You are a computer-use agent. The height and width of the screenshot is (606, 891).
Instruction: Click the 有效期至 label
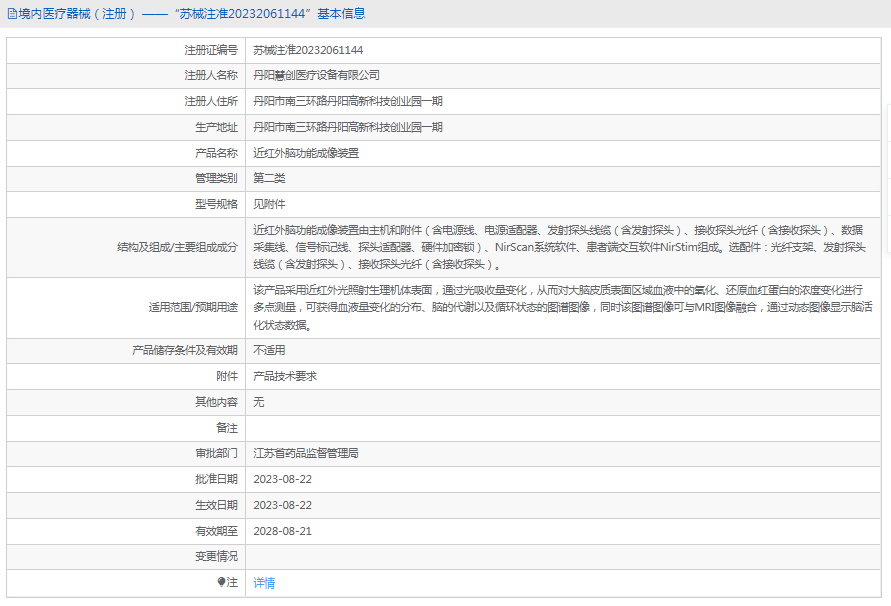coord(216,531)
